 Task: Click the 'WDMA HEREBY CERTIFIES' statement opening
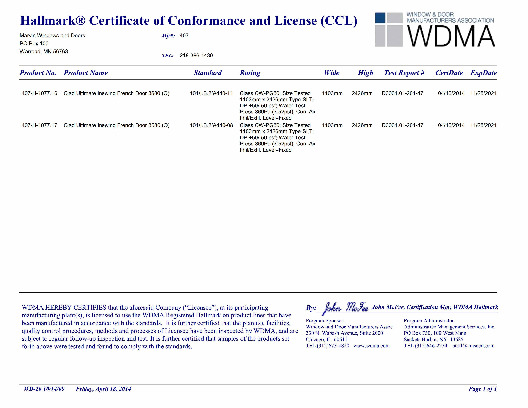[x=64, y=307]
